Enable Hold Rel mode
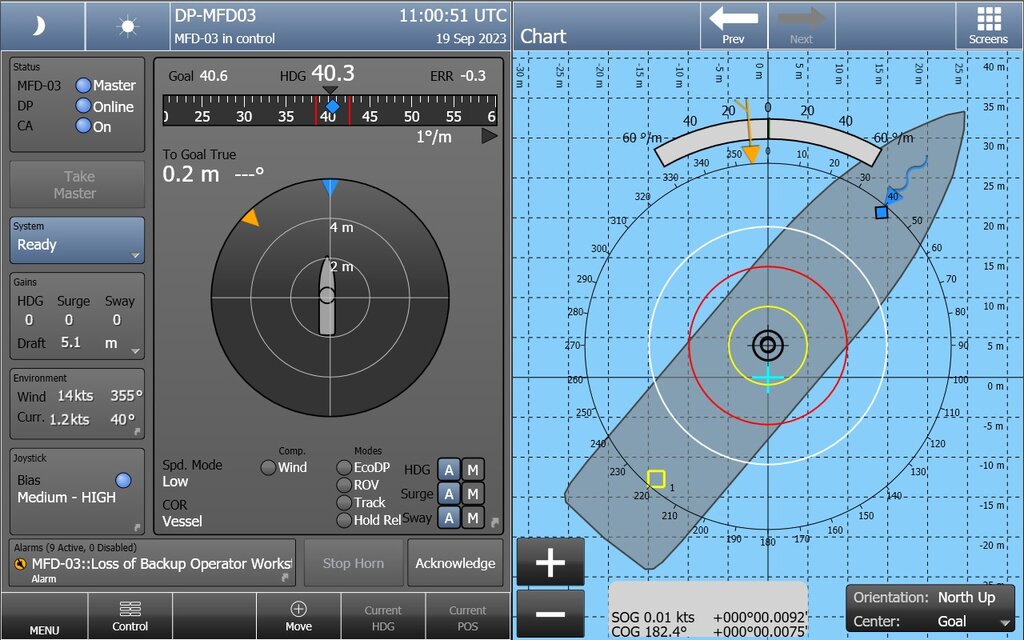The height and width of the screenshot is (640, 1024). (x=344, y=520)
